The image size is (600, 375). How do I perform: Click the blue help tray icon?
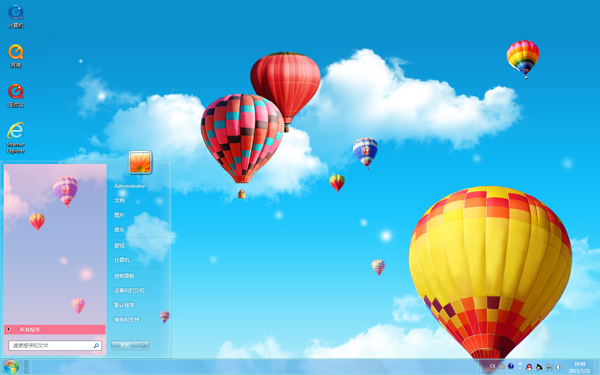[511, 367]
